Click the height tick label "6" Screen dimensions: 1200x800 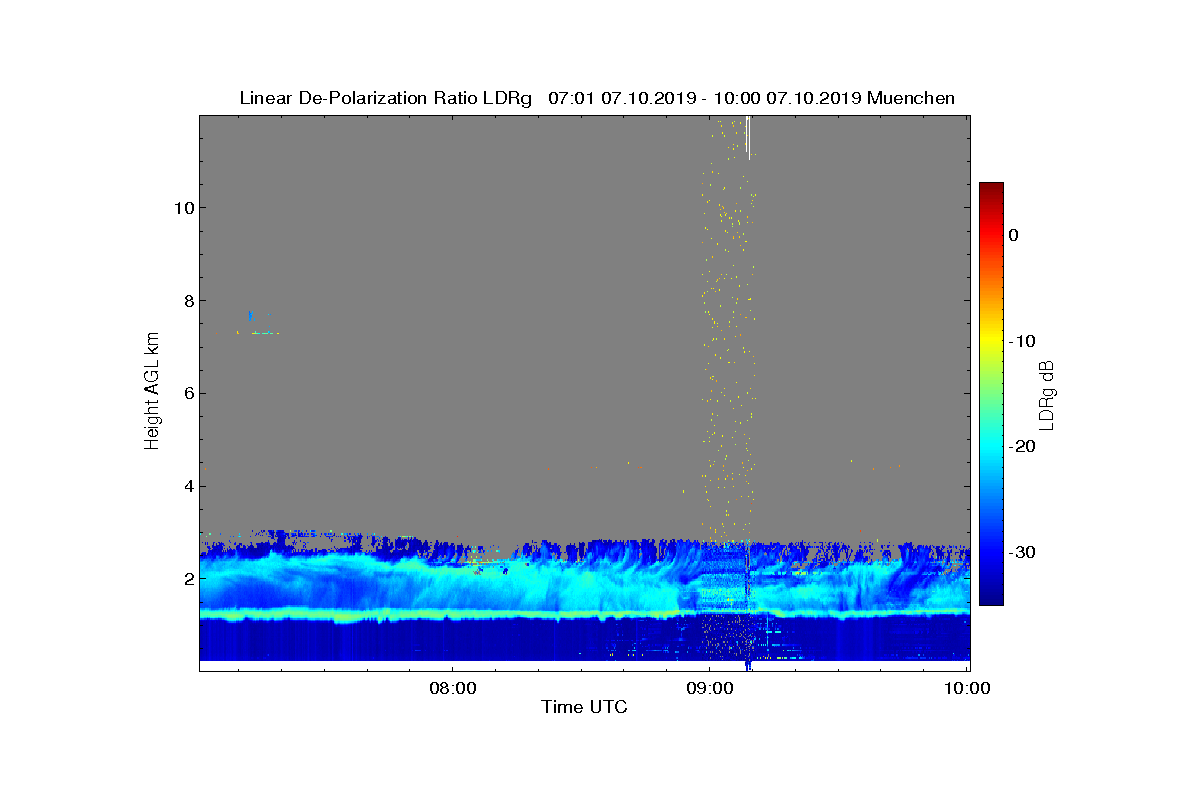[187, 394]
